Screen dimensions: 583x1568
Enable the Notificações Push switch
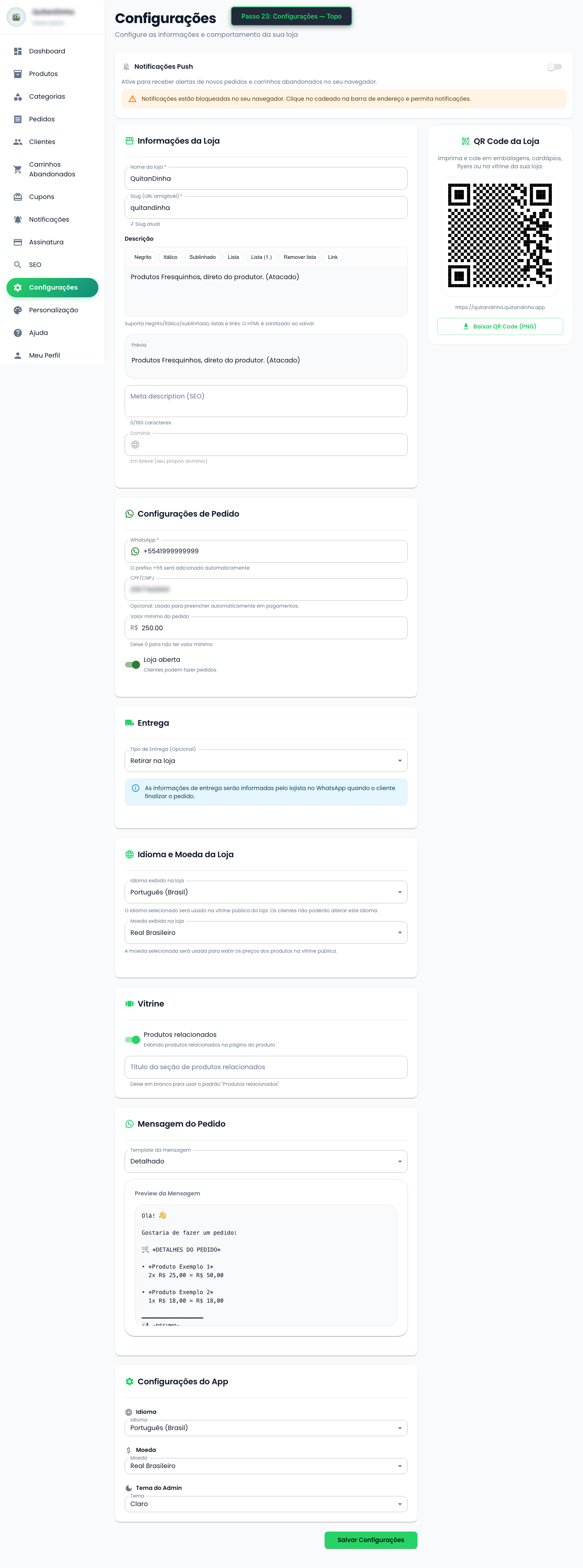pos(555,67)
